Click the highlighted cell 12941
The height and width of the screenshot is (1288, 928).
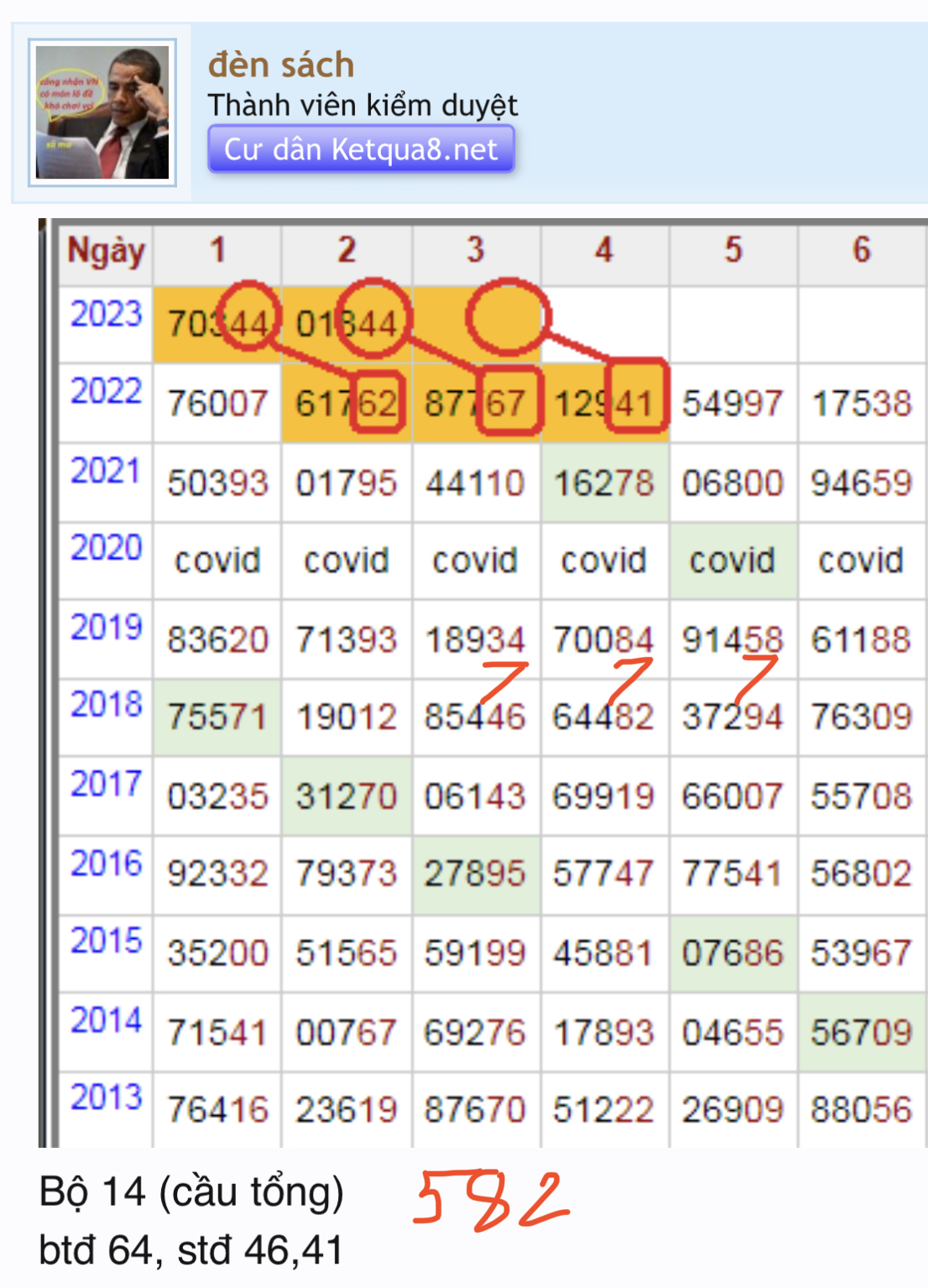pyautogui.click(x=603, y=404)
